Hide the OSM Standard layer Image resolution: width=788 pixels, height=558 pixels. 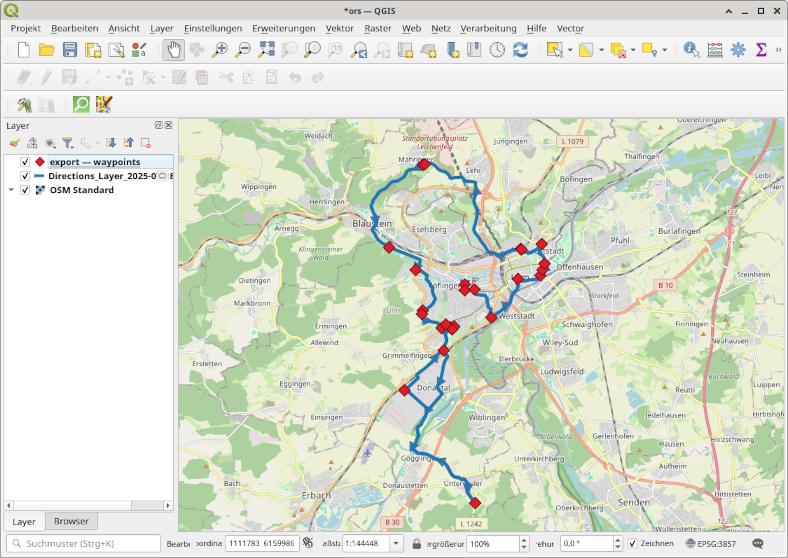pyautogui.click(x=25, y=190)
